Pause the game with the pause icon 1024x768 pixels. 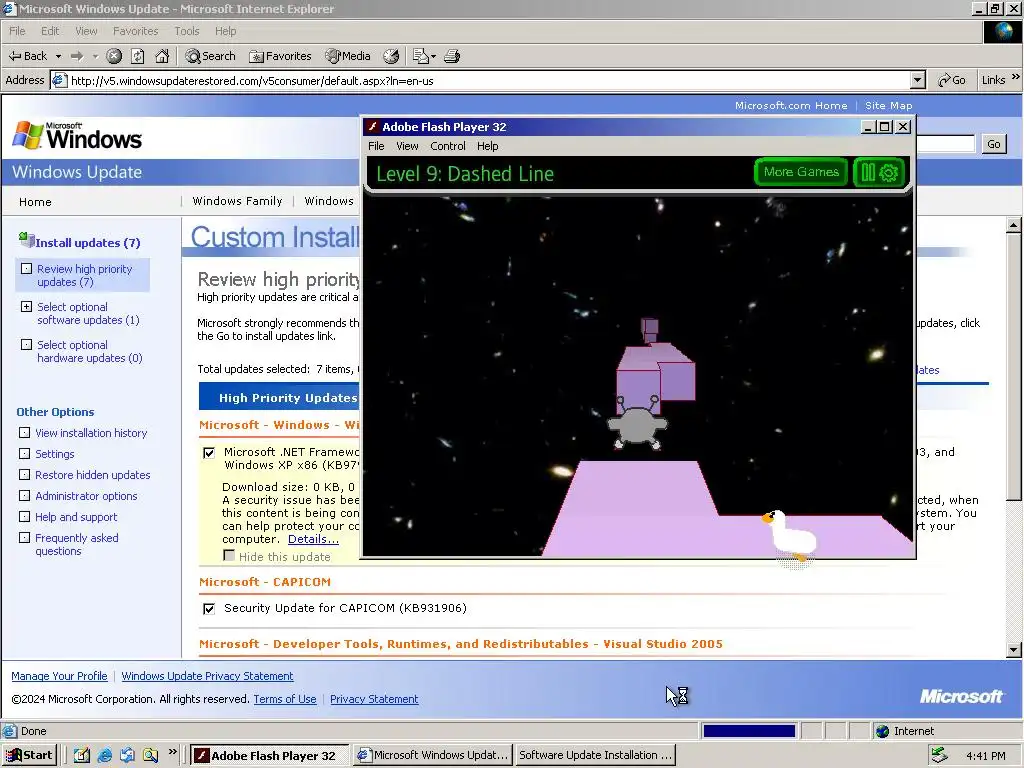point(868,173)
